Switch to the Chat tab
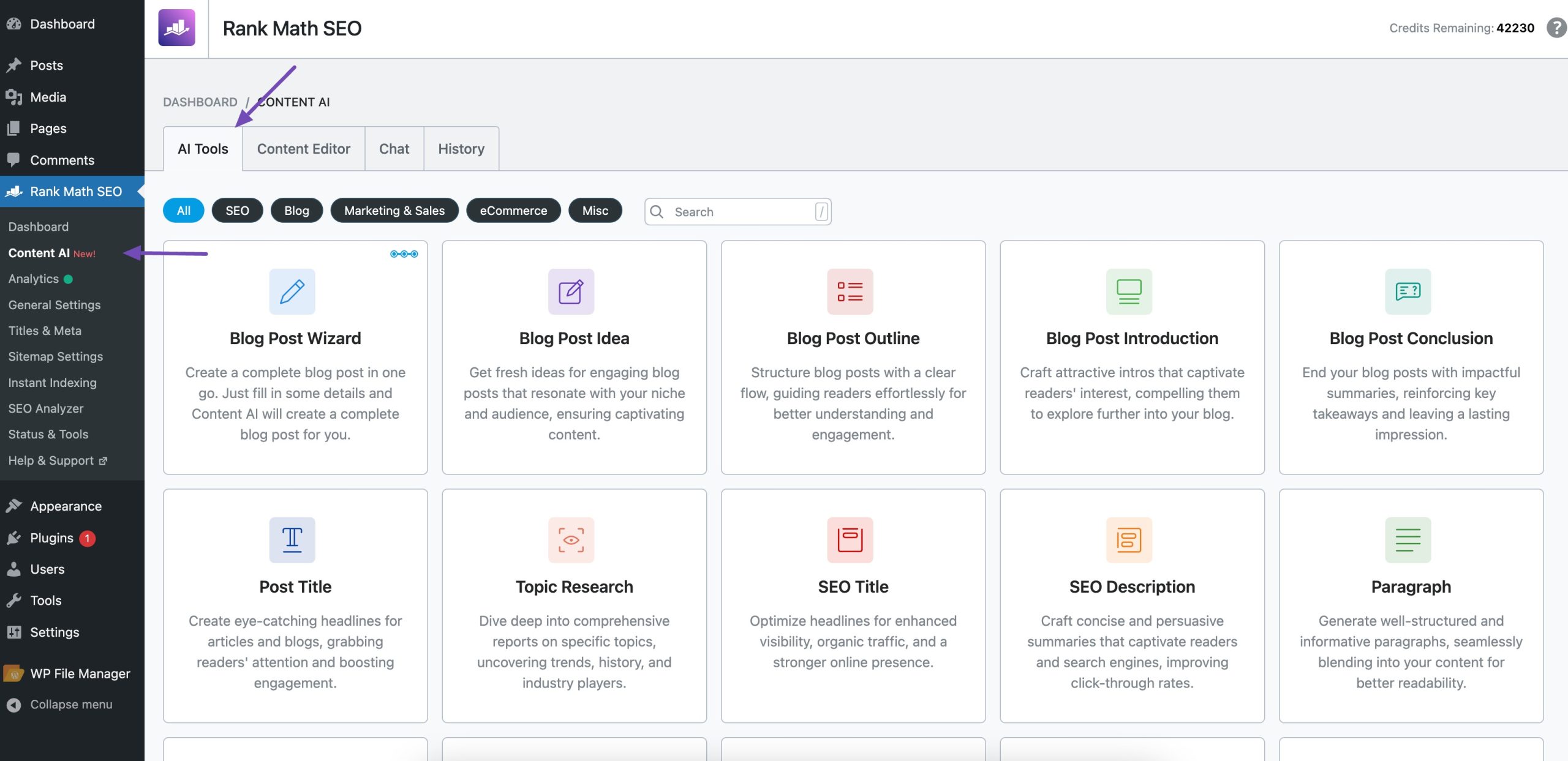 (393, 148)
